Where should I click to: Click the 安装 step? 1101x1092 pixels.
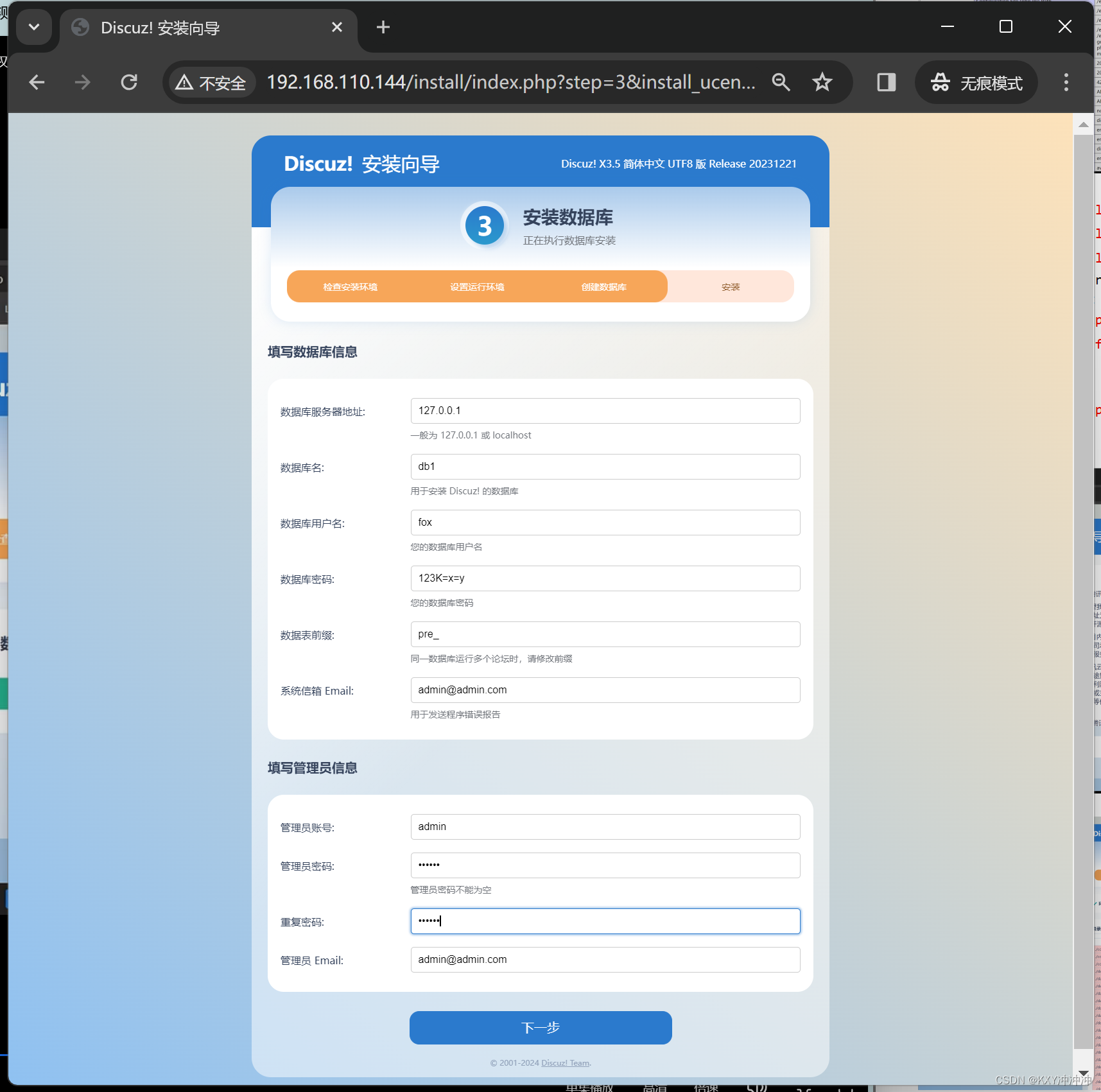pos(731,287)
